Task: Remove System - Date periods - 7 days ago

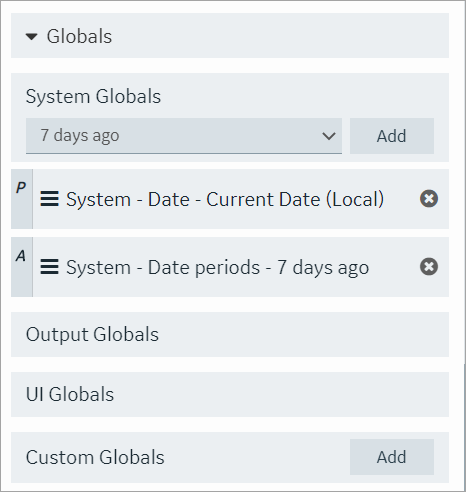Action: (429, 267)
